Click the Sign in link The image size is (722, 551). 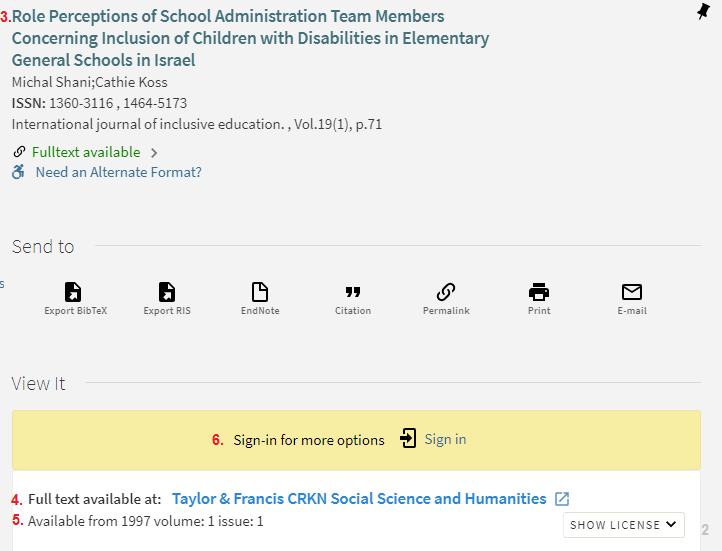[x=445, y=439]
